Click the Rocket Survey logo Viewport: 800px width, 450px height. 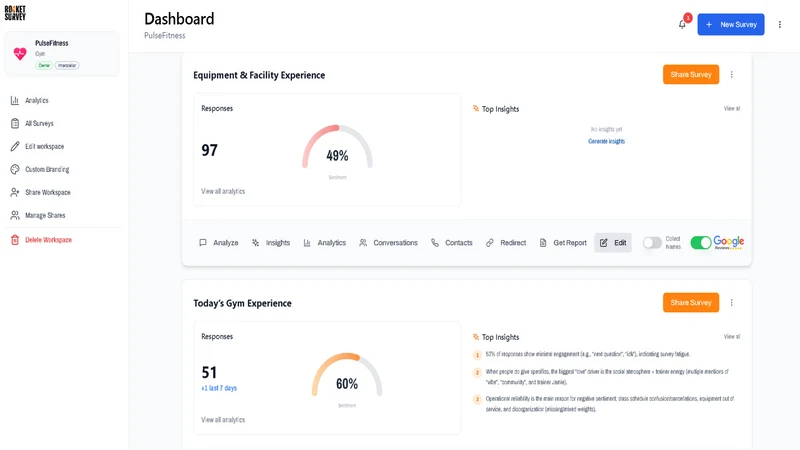[15, 13]
